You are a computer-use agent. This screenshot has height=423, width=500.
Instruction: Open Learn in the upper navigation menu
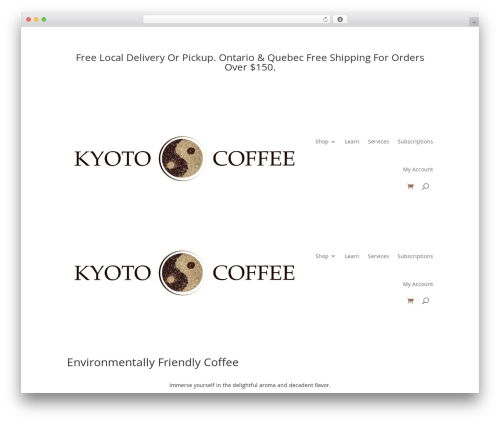(x=352, y=142)
